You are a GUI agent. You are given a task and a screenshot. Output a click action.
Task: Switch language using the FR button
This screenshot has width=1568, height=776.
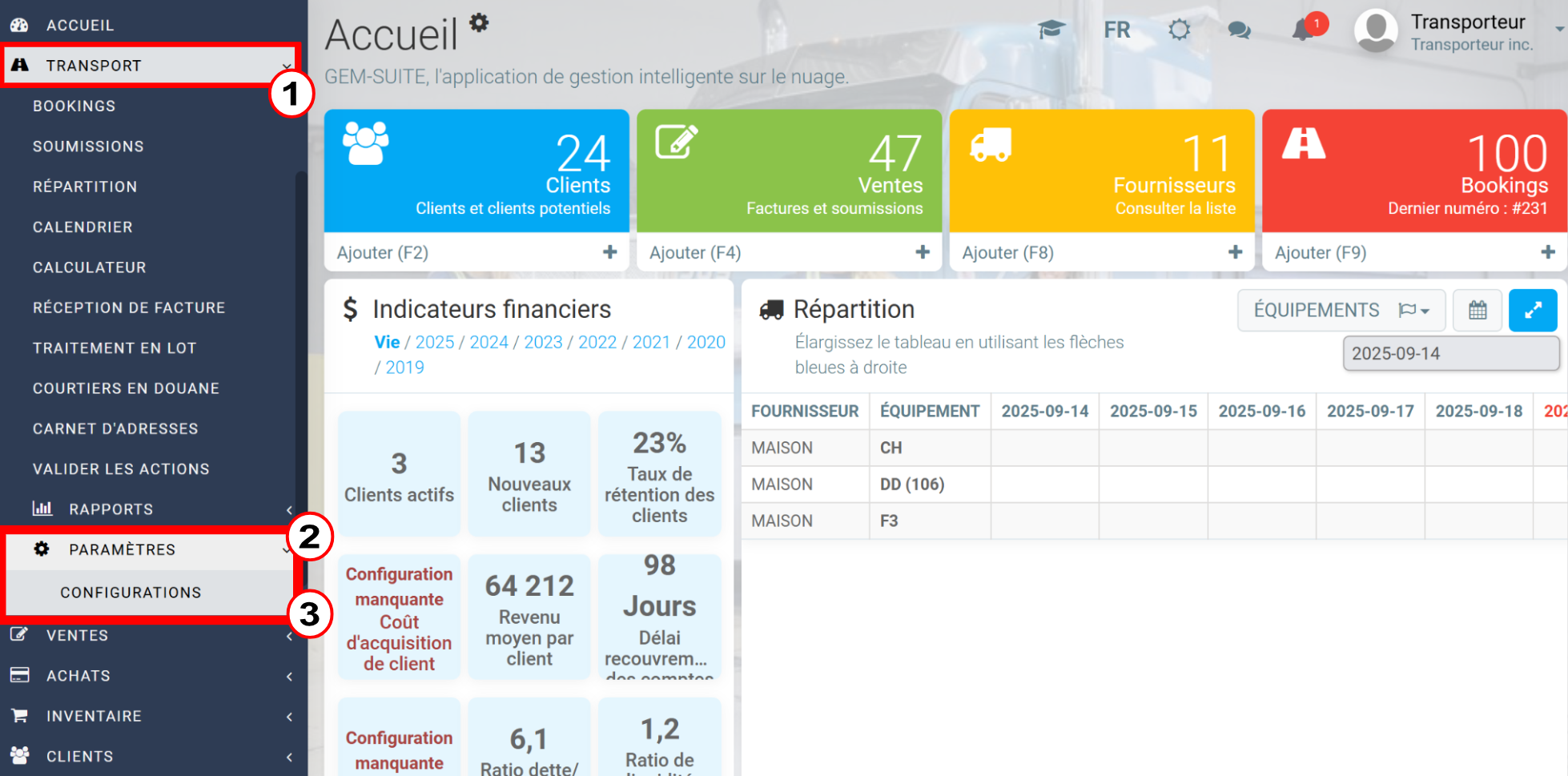(1116, 30)
